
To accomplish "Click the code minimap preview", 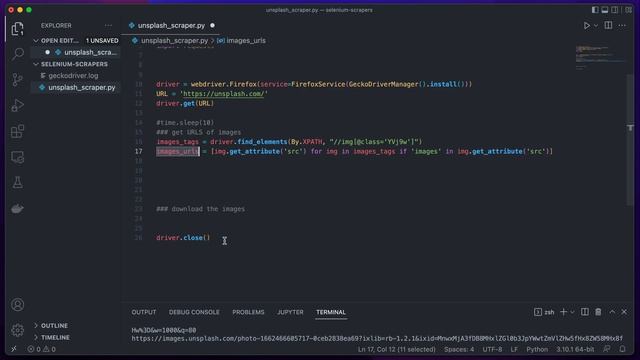I will click(600, 57).
